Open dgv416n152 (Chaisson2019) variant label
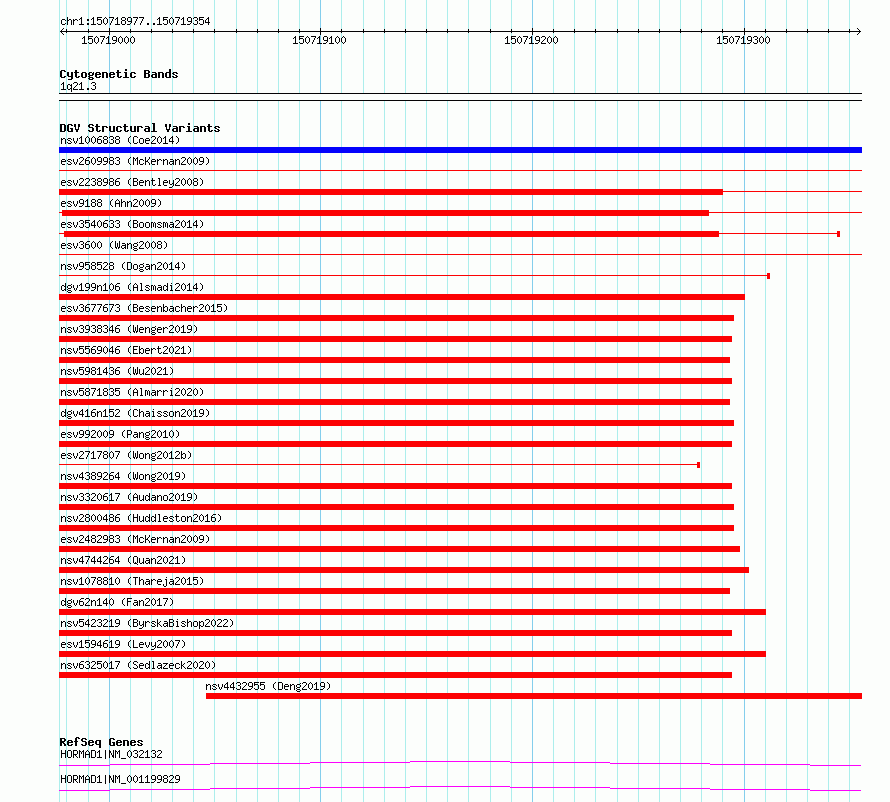This screenshot has width=890, height=802. pos(135,413)
